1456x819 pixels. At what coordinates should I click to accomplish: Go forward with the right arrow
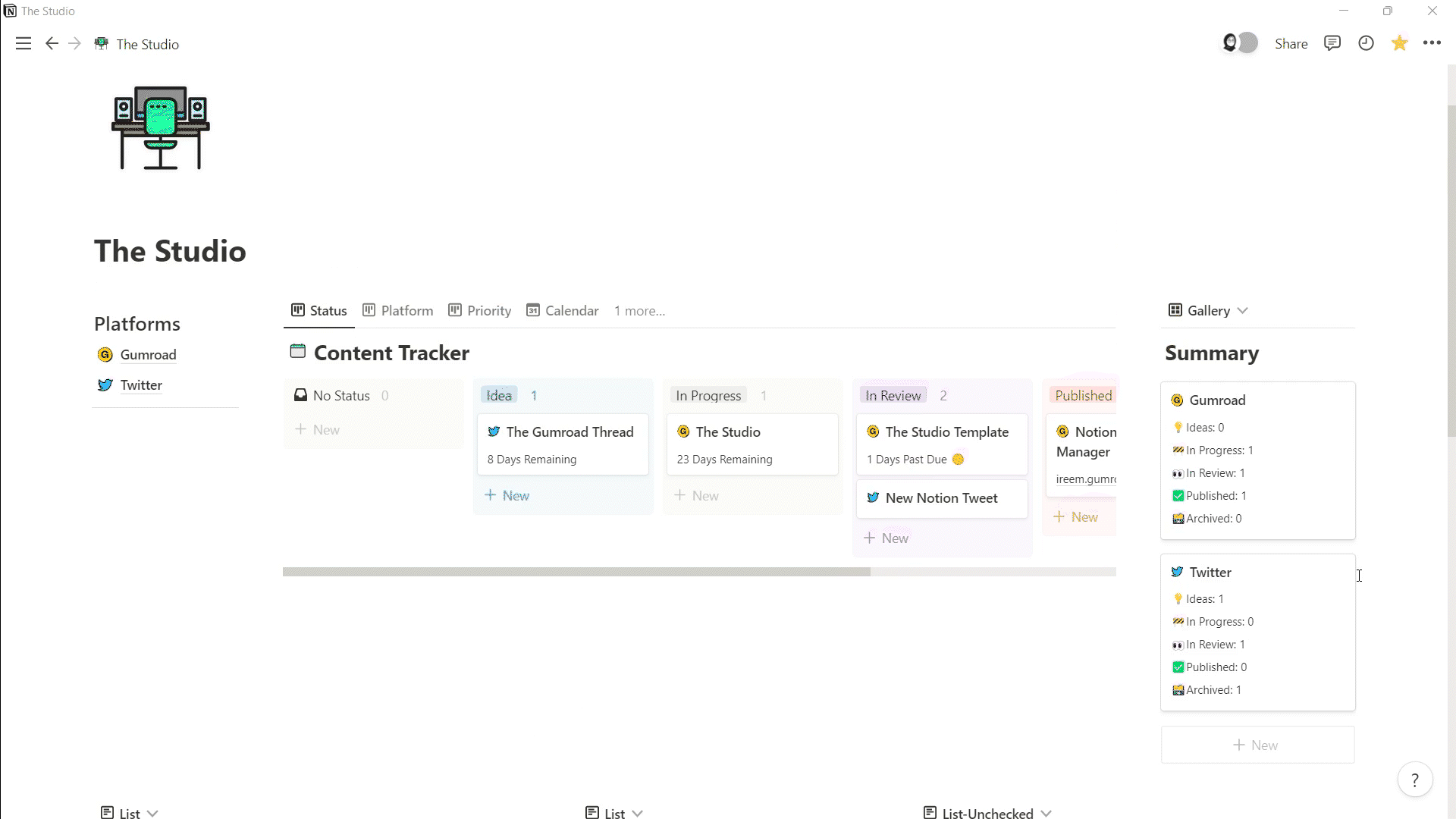tap(74, 44)
